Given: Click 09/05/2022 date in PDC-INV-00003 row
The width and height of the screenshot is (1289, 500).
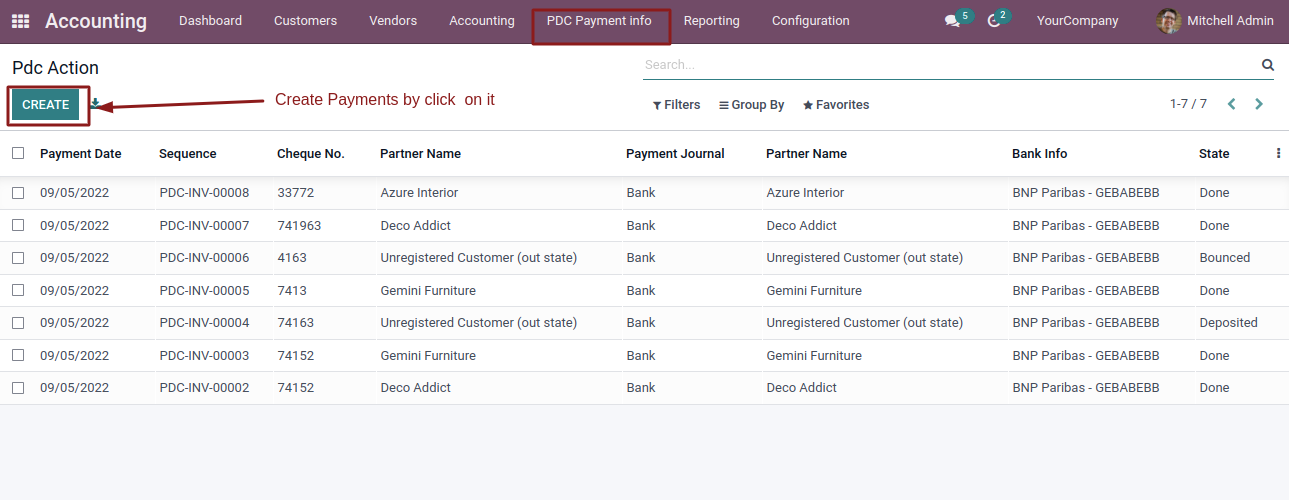Looking at the screenshot, I should [x=74, y=356].
